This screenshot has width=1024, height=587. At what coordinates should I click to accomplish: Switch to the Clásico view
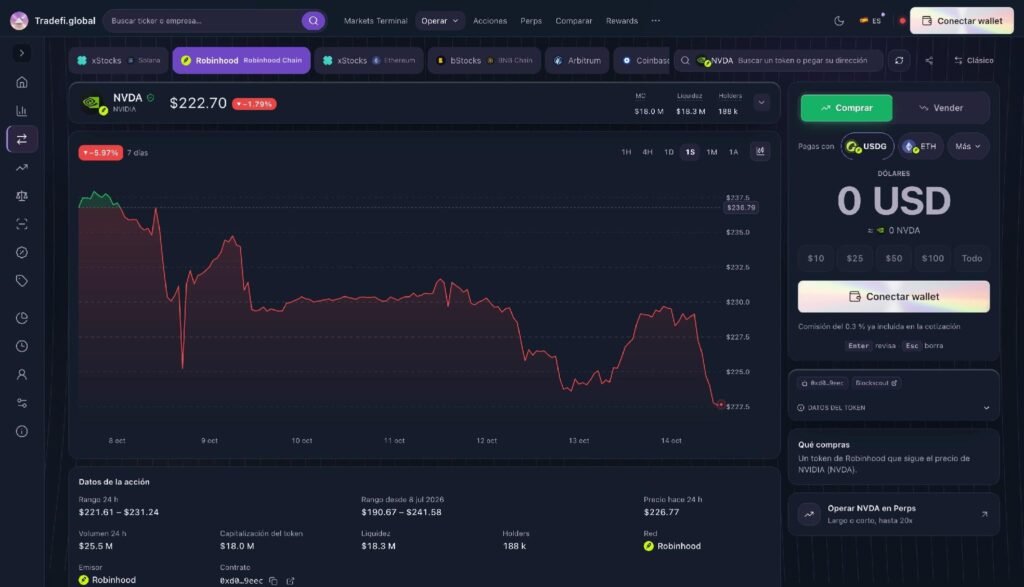tap(974, 61)
